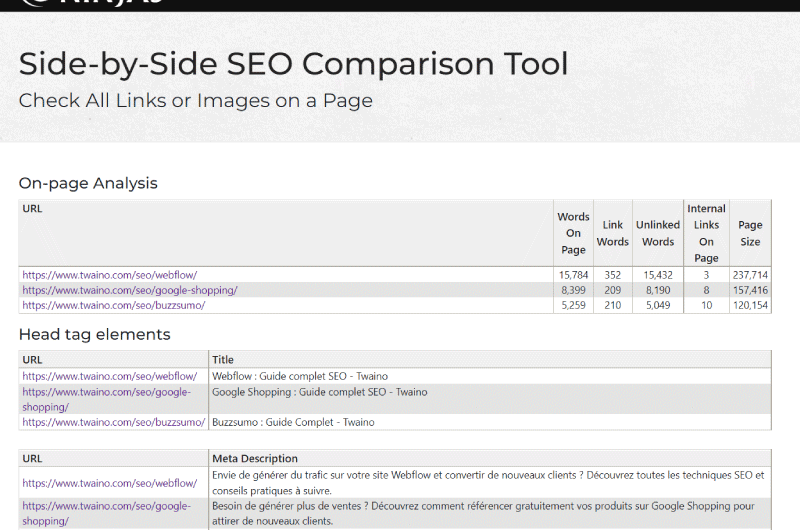Select the internal links value 8
The width and height of the screenshot is (800, 530).
click(x=706, y=290)
